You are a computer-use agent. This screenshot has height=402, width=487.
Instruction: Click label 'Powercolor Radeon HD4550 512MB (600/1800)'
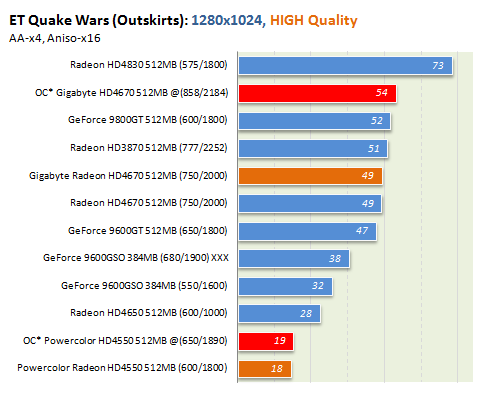click(x=122, y=368)
